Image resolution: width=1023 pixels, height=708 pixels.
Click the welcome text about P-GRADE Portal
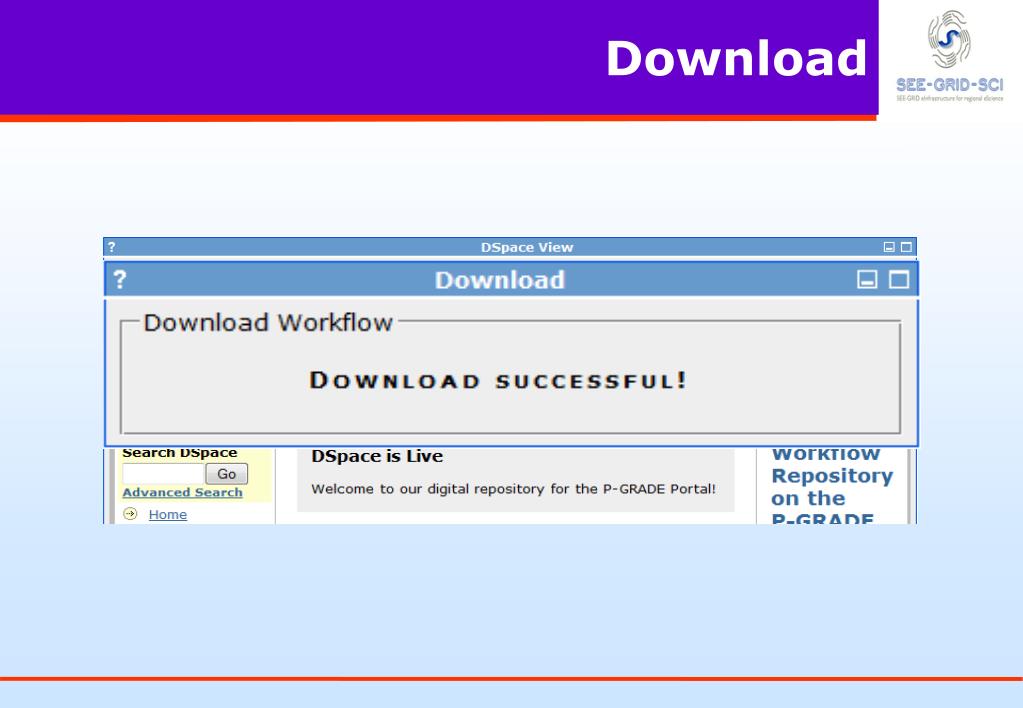point(513,489)
